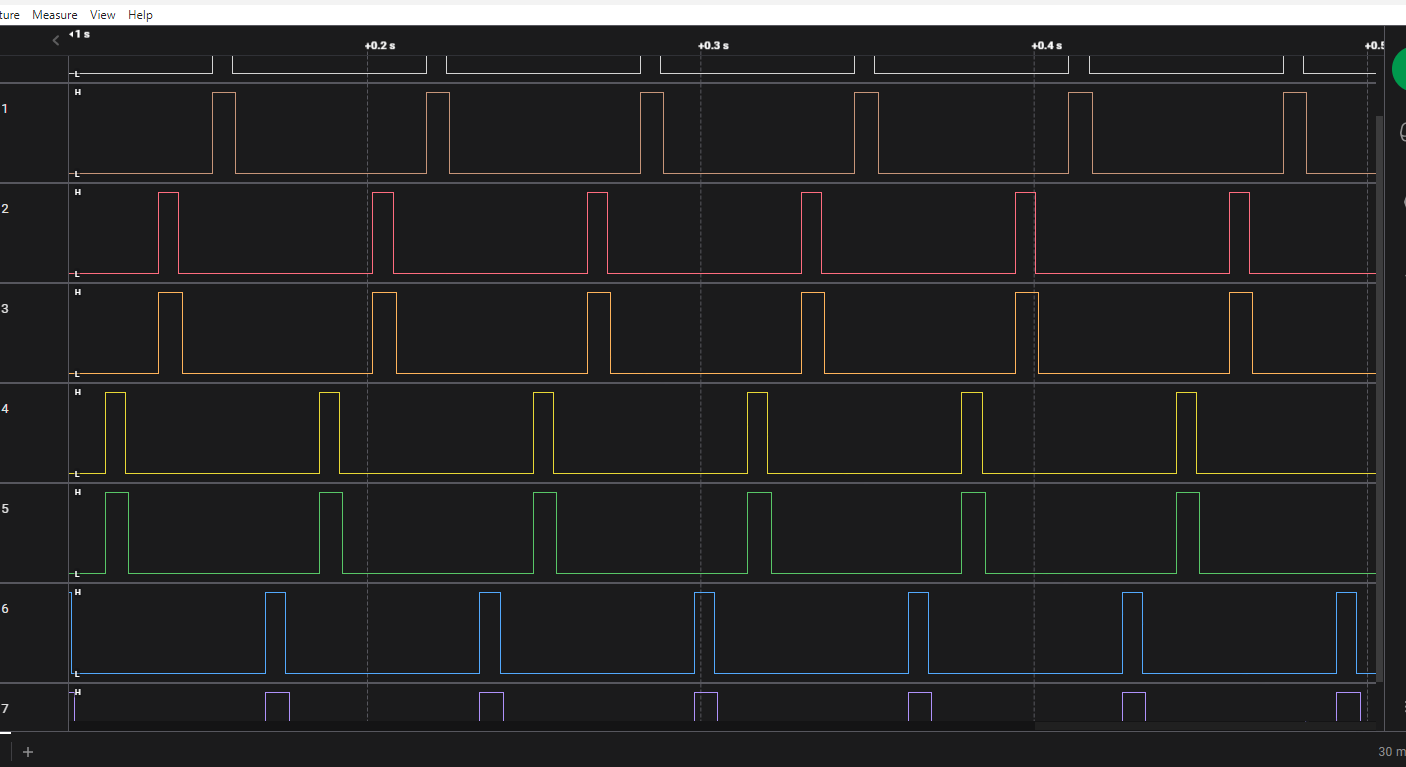
Task: Select channel 7 label
Action: (5, 708)
